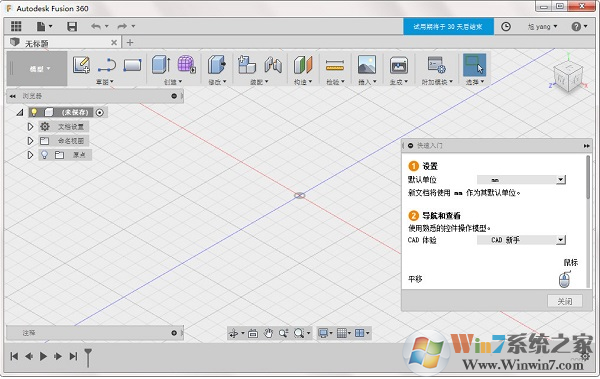The height and width of the screenshot is (379, 600).
Task: Open the Sketch menu label
Action: pyautogui.click(x=104, y=82)
